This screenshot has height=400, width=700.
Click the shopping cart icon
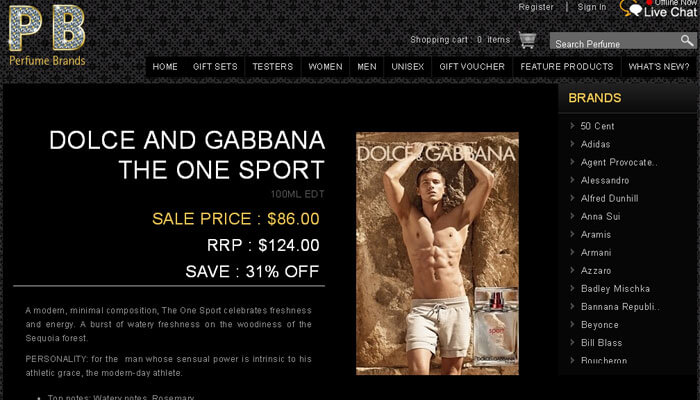pyautogui.click(x=527, y=40)
